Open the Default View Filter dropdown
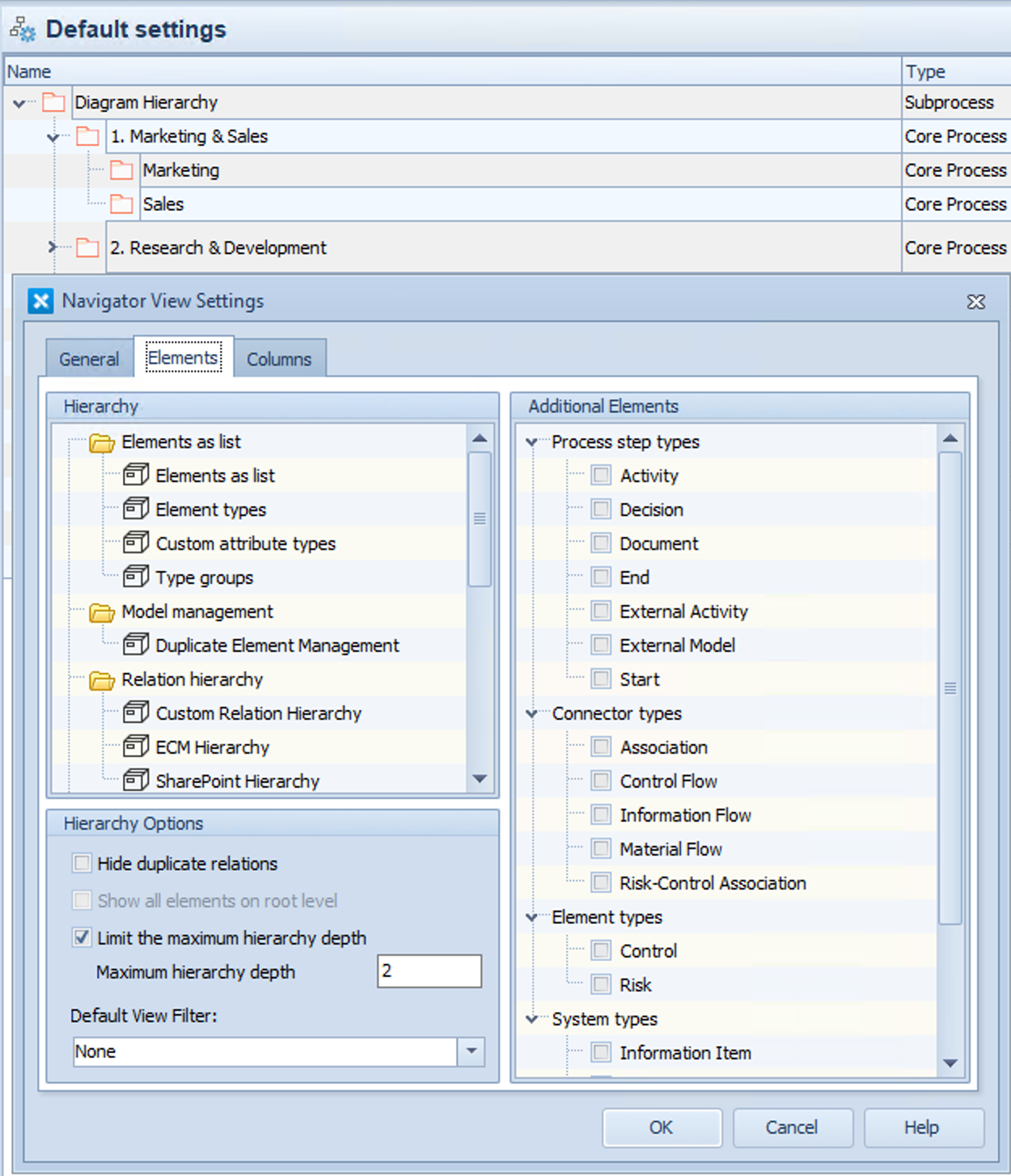Viewport: 1011px width, 1176px height. click(x=471, y=1051)
